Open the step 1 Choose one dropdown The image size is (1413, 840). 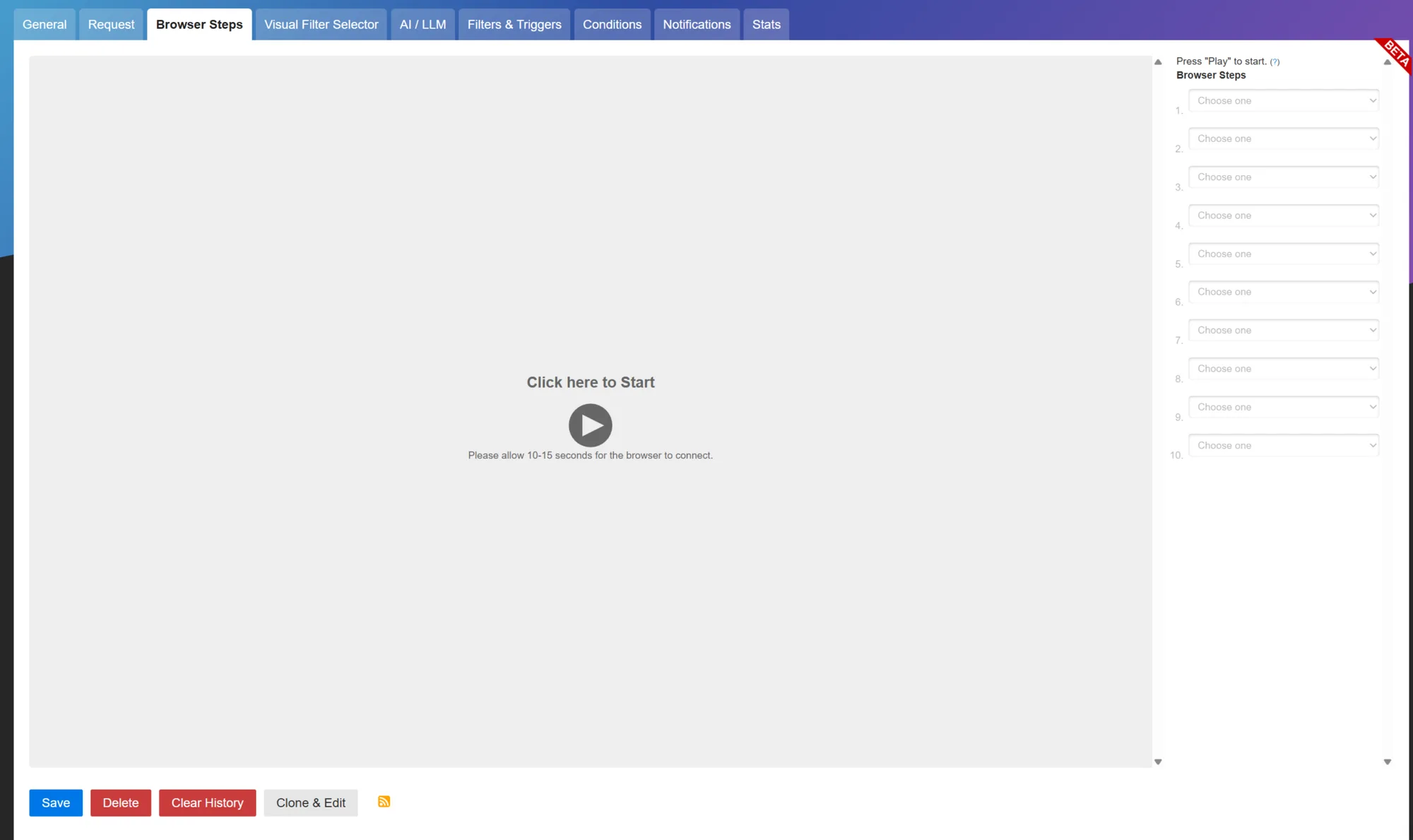(1284, 100)
